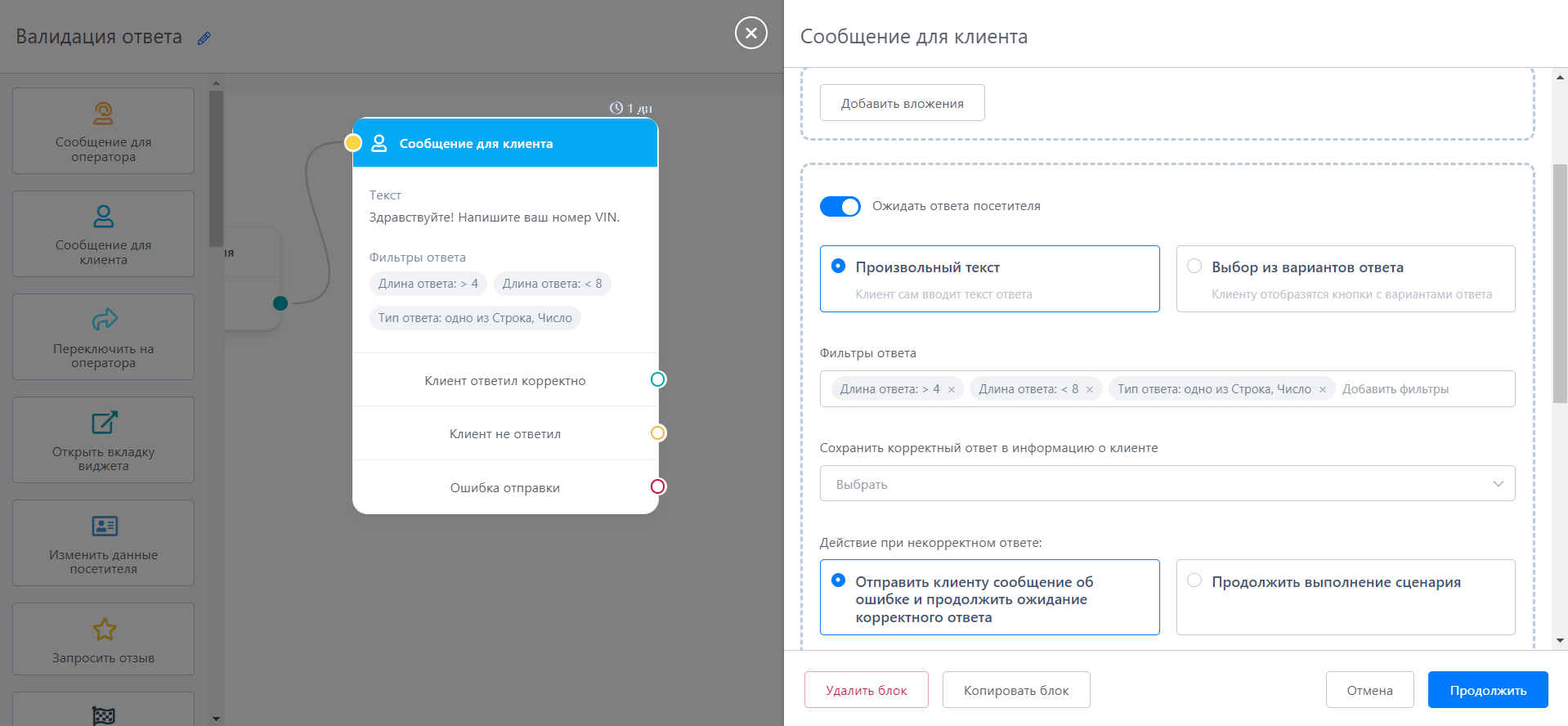
Task: Choose the 'Открыть вкладку виджета' icon
Action: point(104,423)
